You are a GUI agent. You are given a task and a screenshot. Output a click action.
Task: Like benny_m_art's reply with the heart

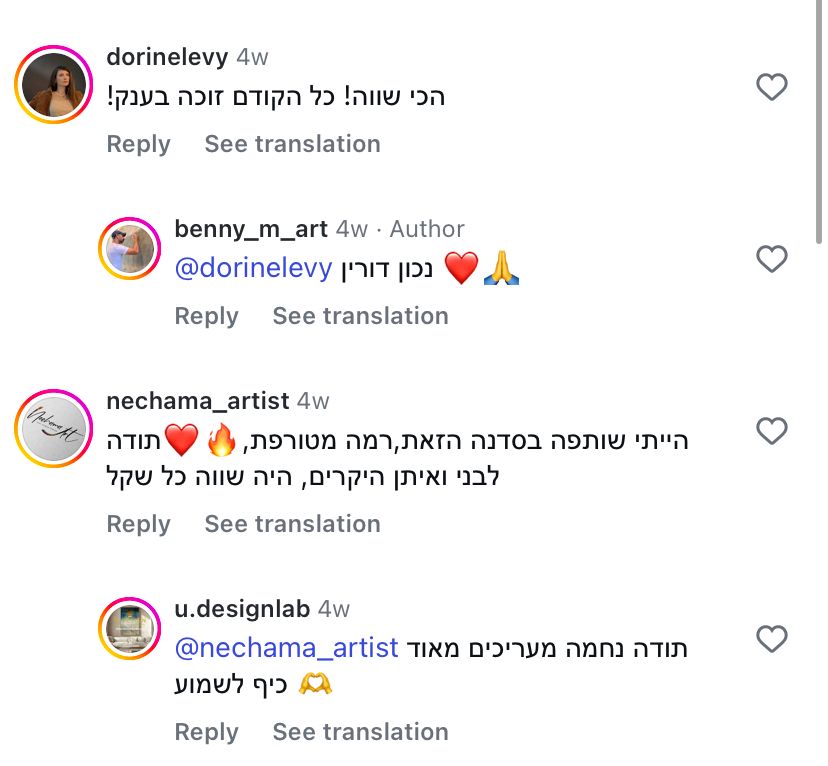[x=771, y=260]
